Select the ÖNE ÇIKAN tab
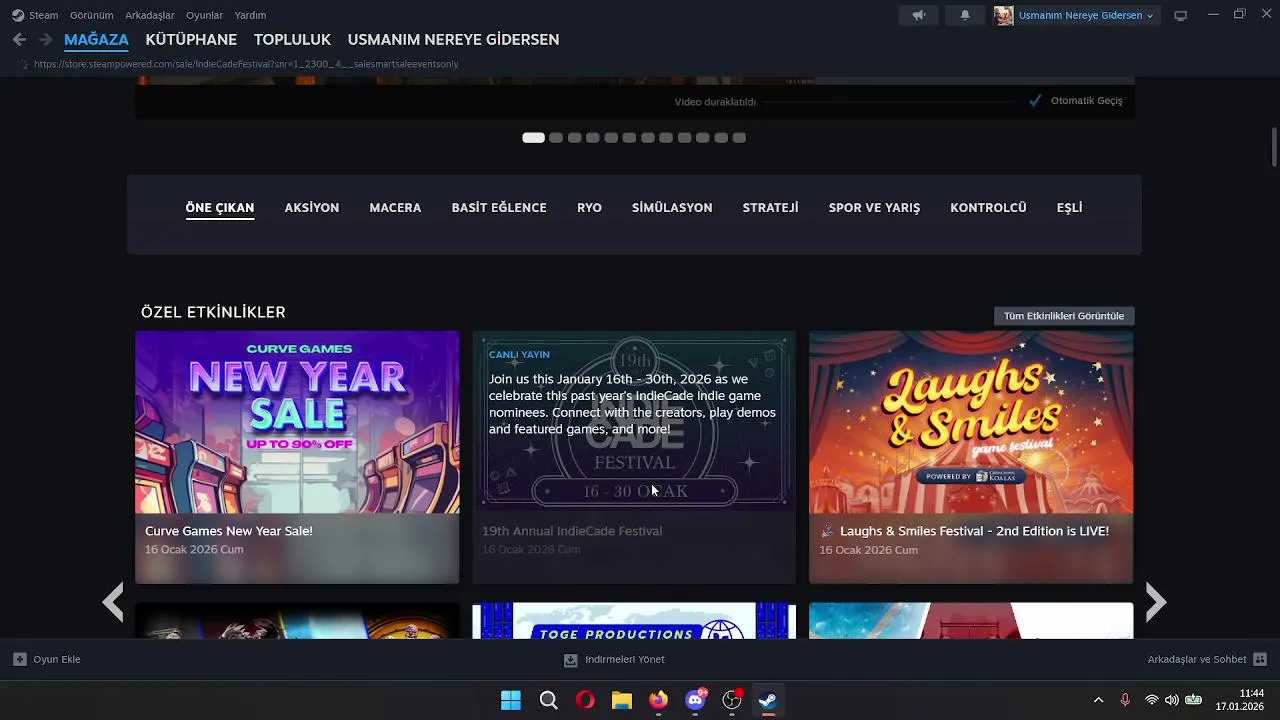This screenshot has width=1280, height=720. pyautogui.click(x=220, y=207)
